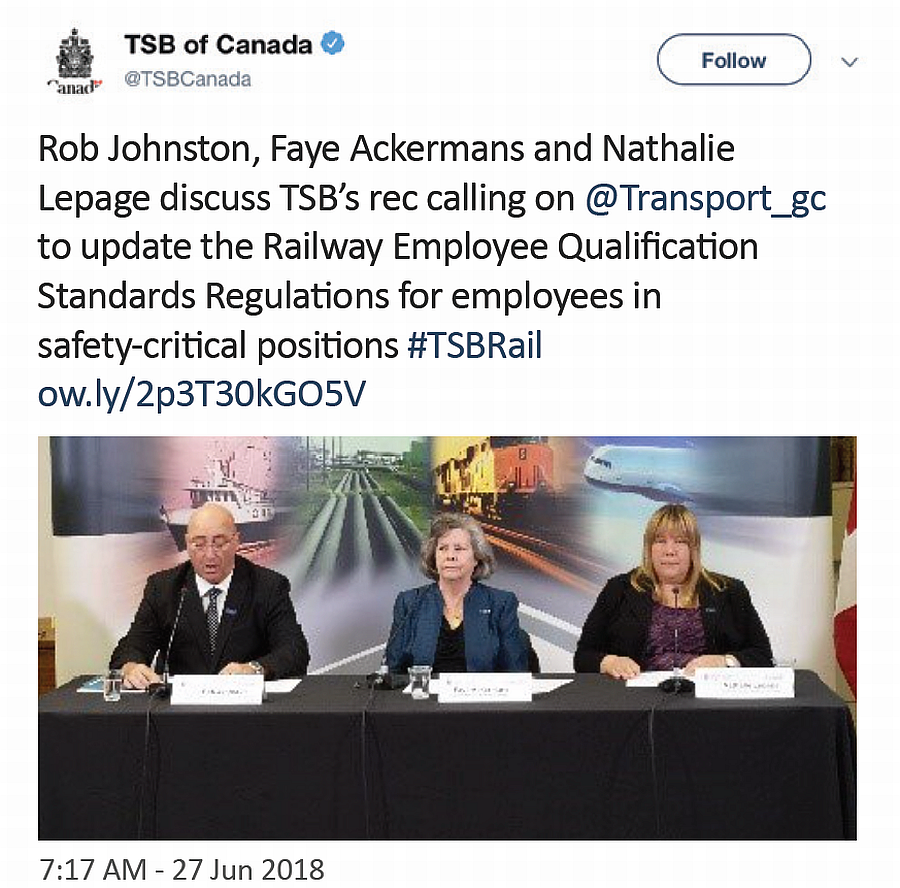Image resolution: width=900 pixels, height=888 pixels.
Task: Open the TSB of Canada display name
Action: 217,46
